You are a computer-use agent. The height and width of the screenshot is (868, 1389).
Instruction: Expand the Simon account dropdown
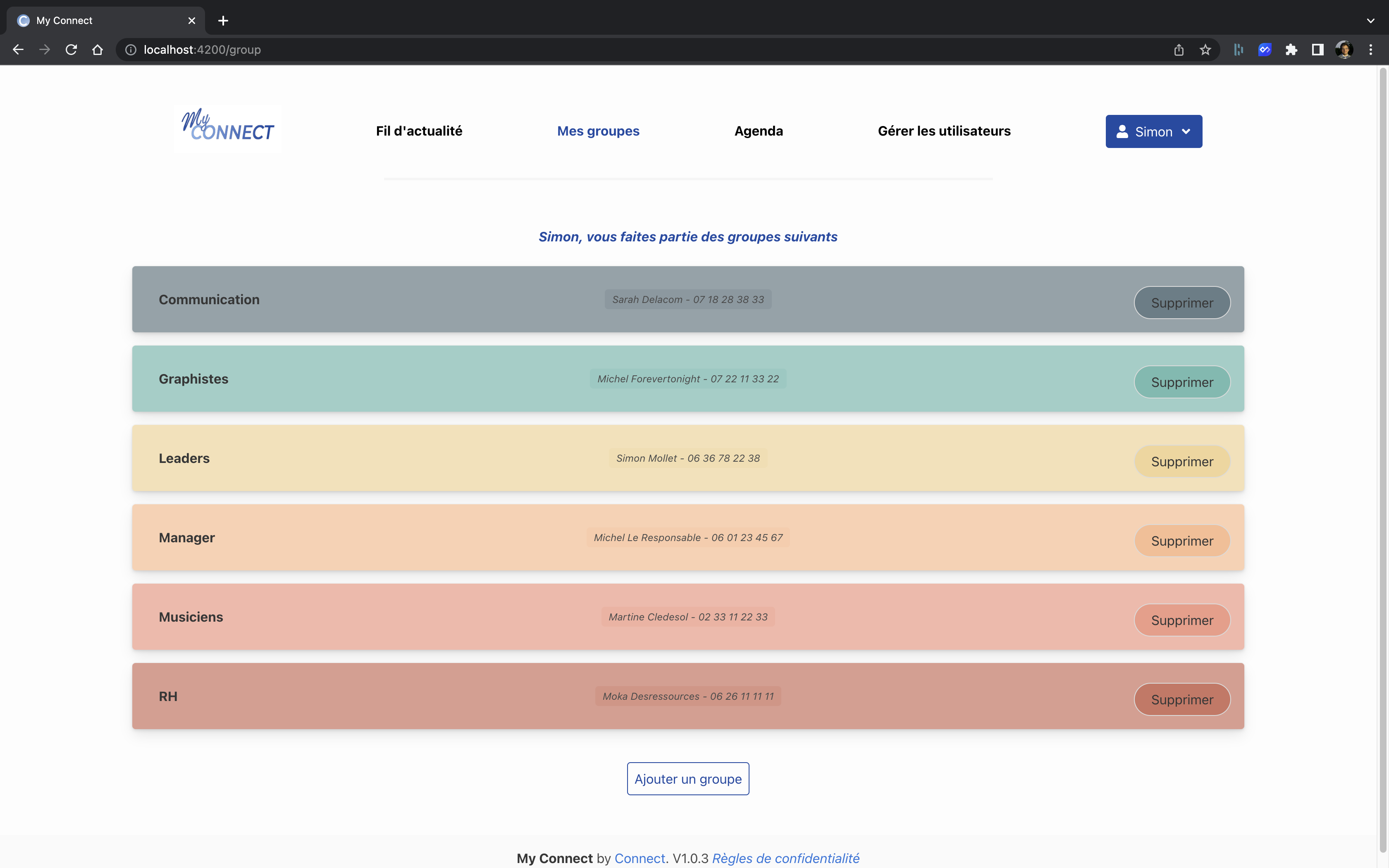pos(1186,131)
